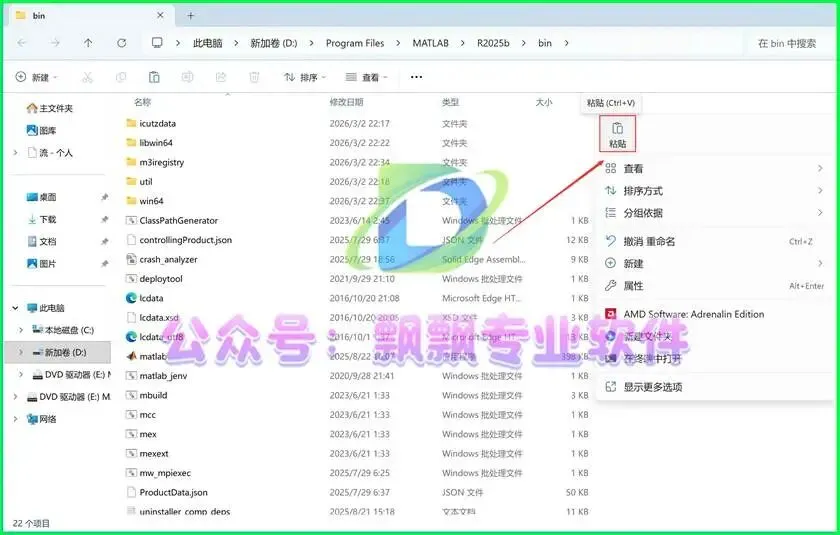The image size is (840, 535).
Task: Select the icutzdata folder icon
Action: (131, 123)
